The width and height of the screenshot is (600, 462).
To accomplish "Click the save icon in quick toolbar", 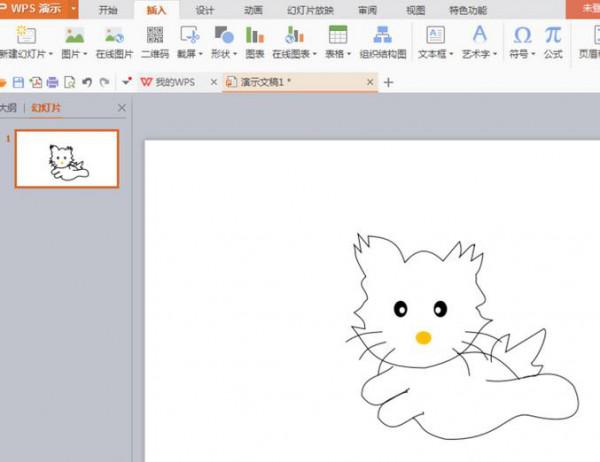I will click(18, 82).
